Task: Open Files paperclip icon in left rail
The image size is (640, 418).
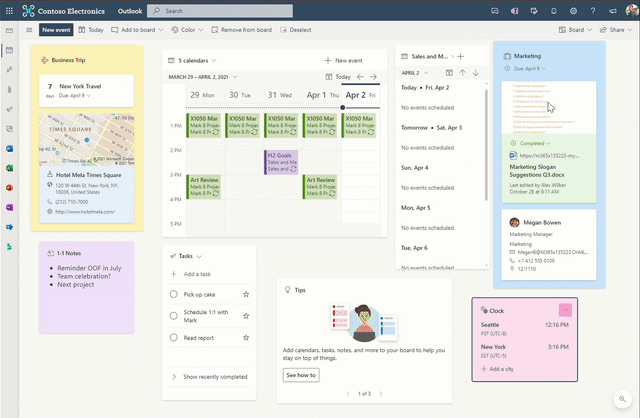Action: [x=9, y=89]
